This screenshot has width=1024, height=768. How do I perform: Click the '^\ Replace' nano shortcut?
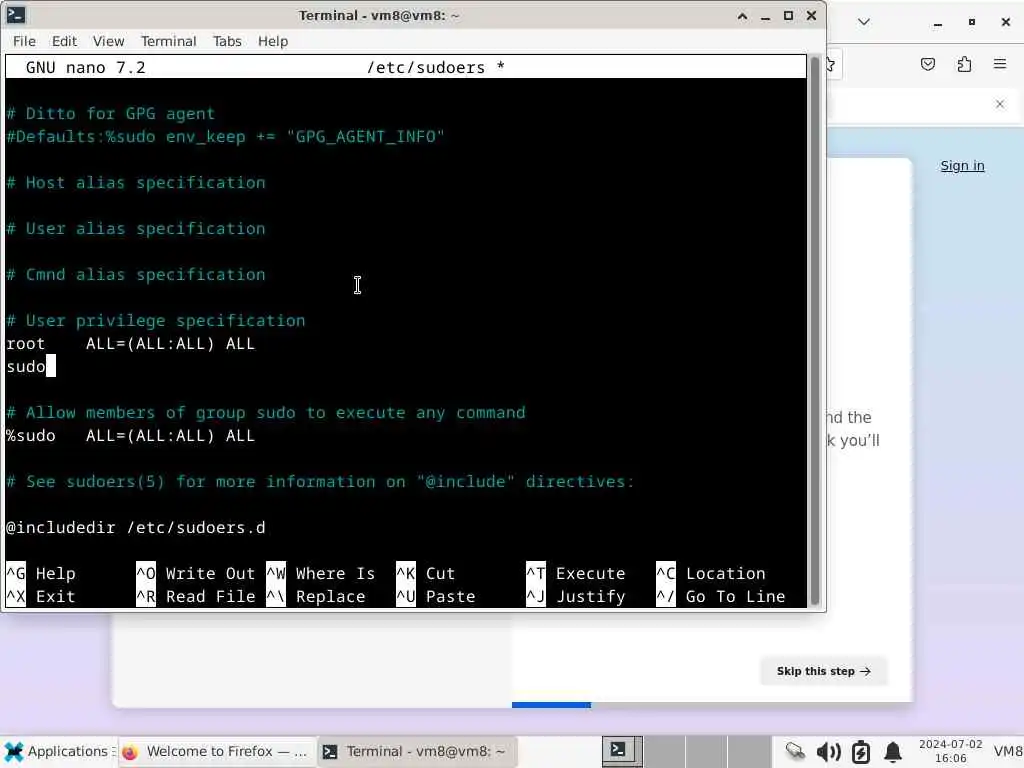click(315, 596)
